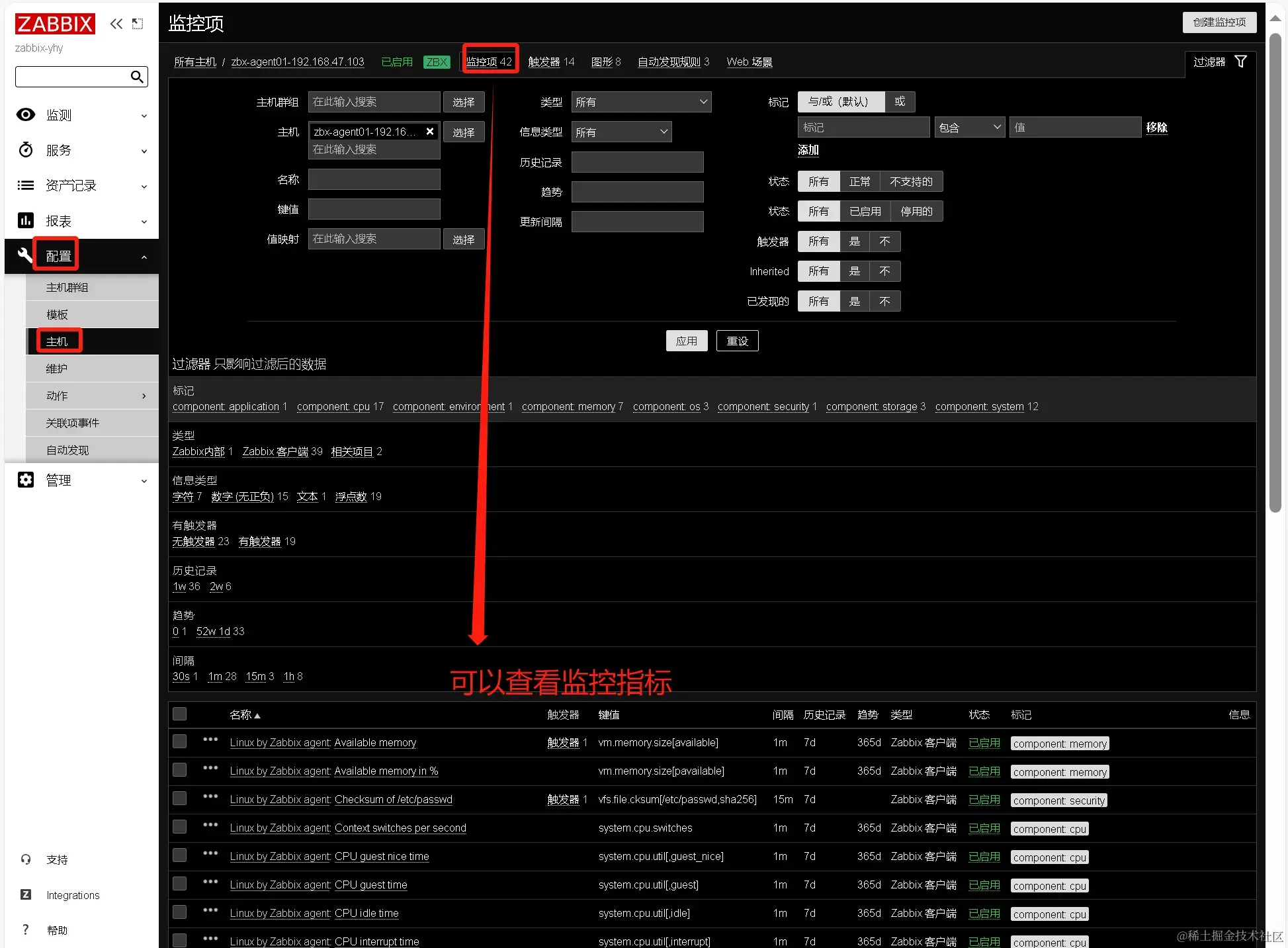Viewport: 1288px width, 948px height.
Task: Click the filter funnel icon
Action: 1241,62
